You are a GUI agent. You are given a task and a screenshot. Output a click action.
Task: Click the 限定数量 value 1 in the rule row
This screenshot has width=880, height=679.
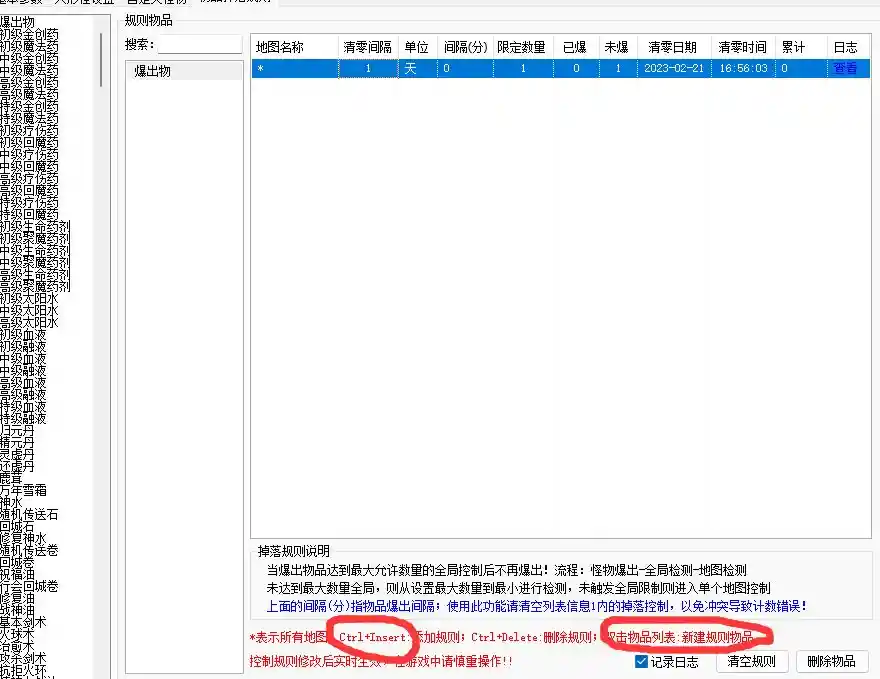pos(523,68)
